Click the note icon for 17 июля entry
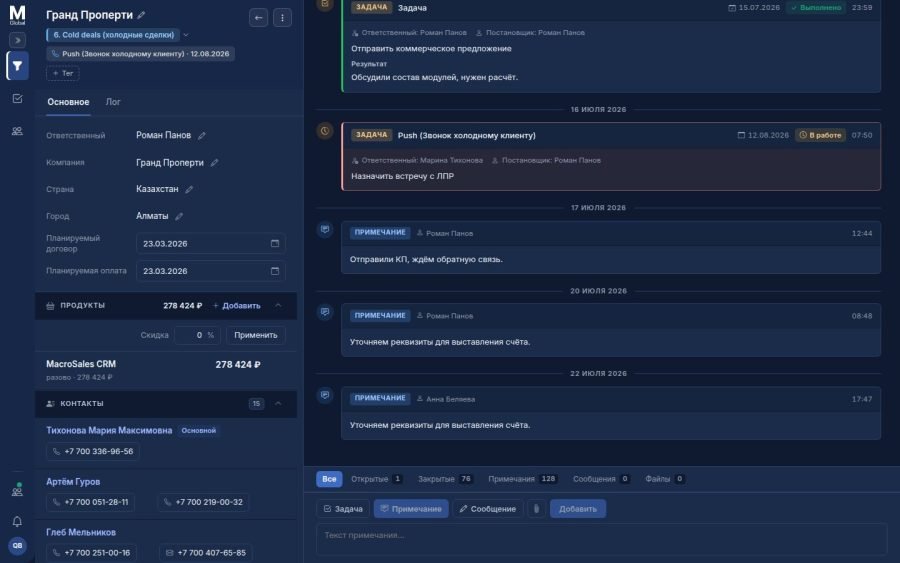The image size is (900, 563). 325,230
